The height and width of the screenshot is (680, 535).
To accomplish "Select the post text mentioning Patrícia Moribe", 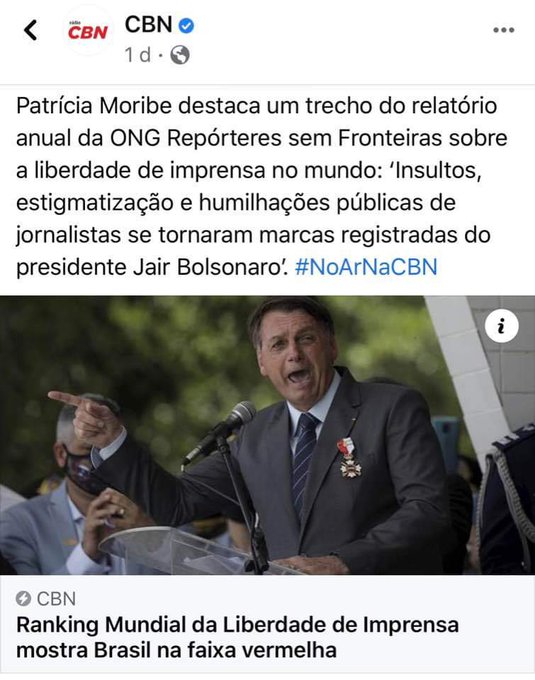I will pos(261,186).
